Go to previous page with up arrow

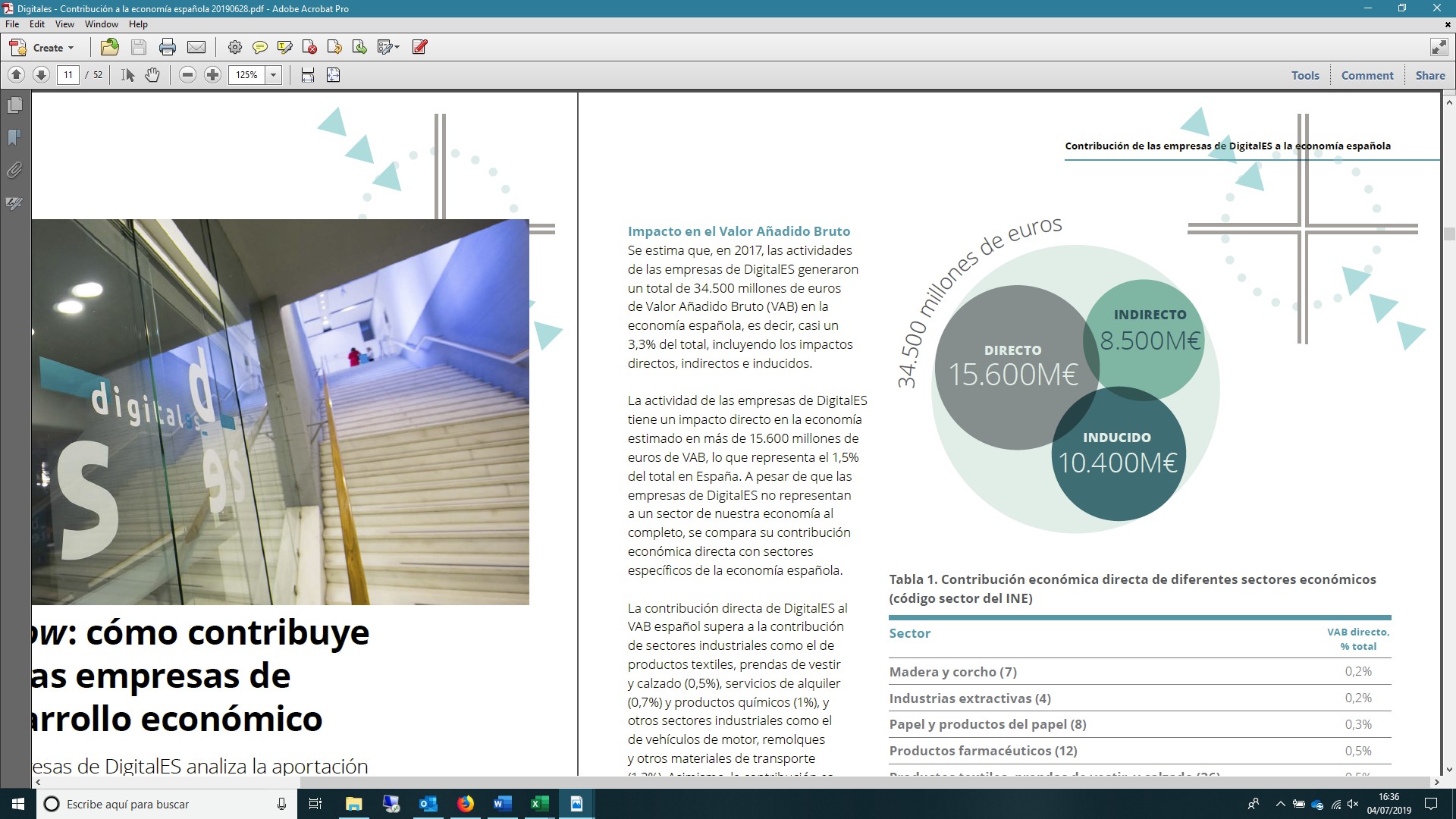tap(17, 75)
